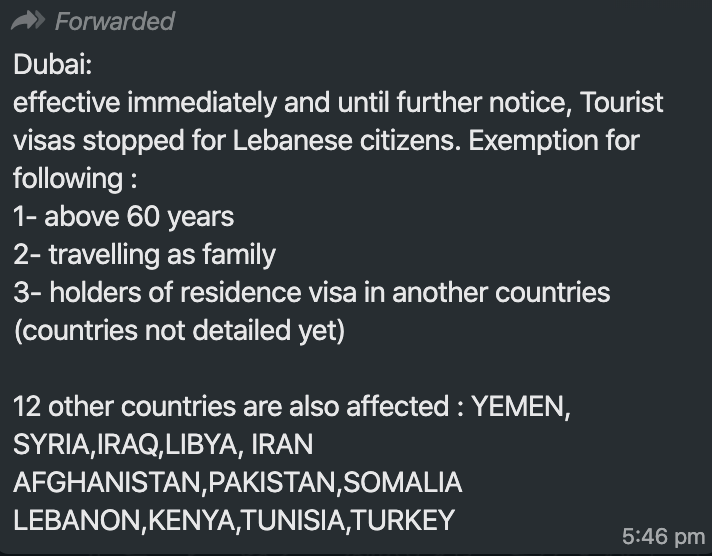Click the 'Dubai:' heading line
Viewport: 712px width, 556px height.
pos(53,64)
